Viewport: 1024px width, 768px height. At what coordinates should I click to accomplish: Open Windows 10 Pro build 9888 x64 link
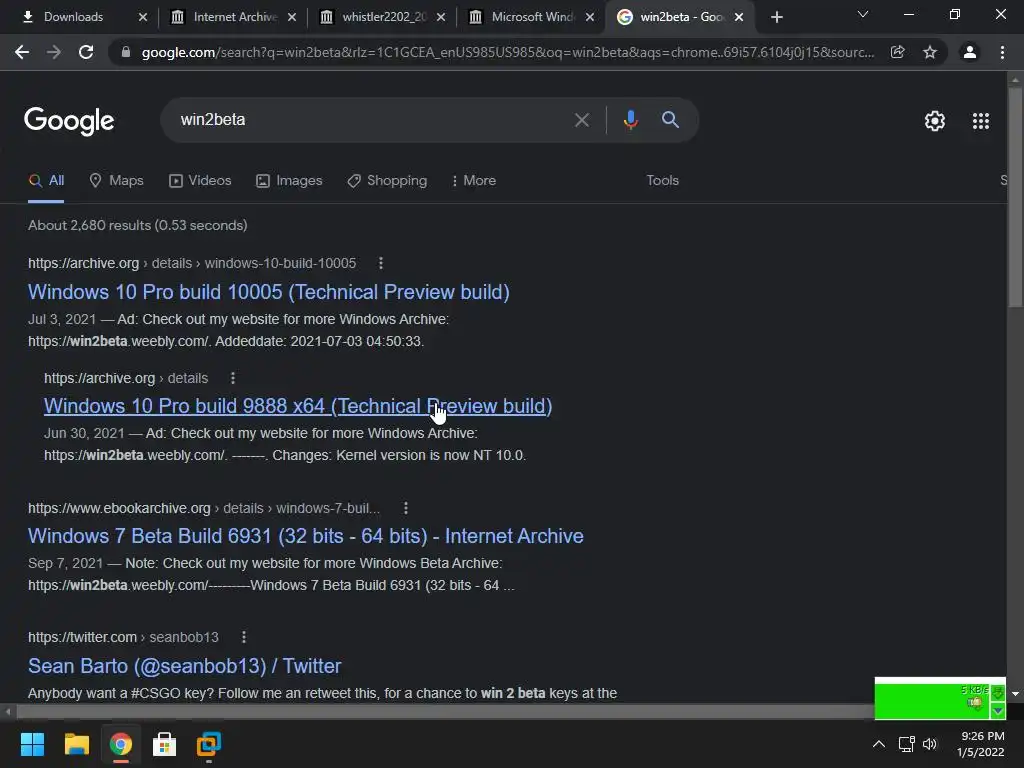click(298, 406)
